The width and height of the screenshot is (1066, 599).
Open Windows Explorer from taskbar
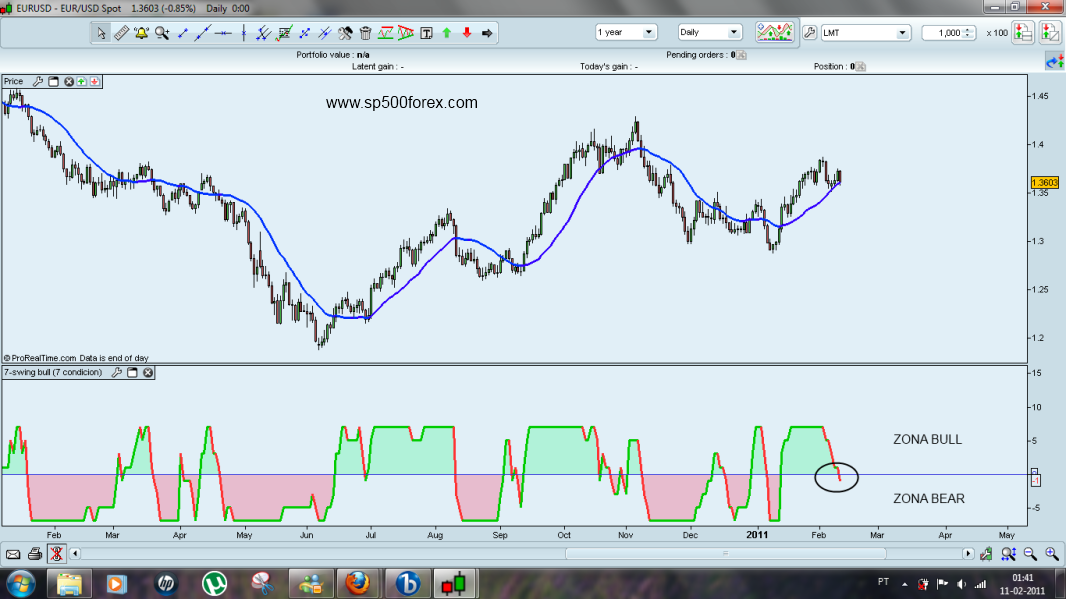[68, 583]
